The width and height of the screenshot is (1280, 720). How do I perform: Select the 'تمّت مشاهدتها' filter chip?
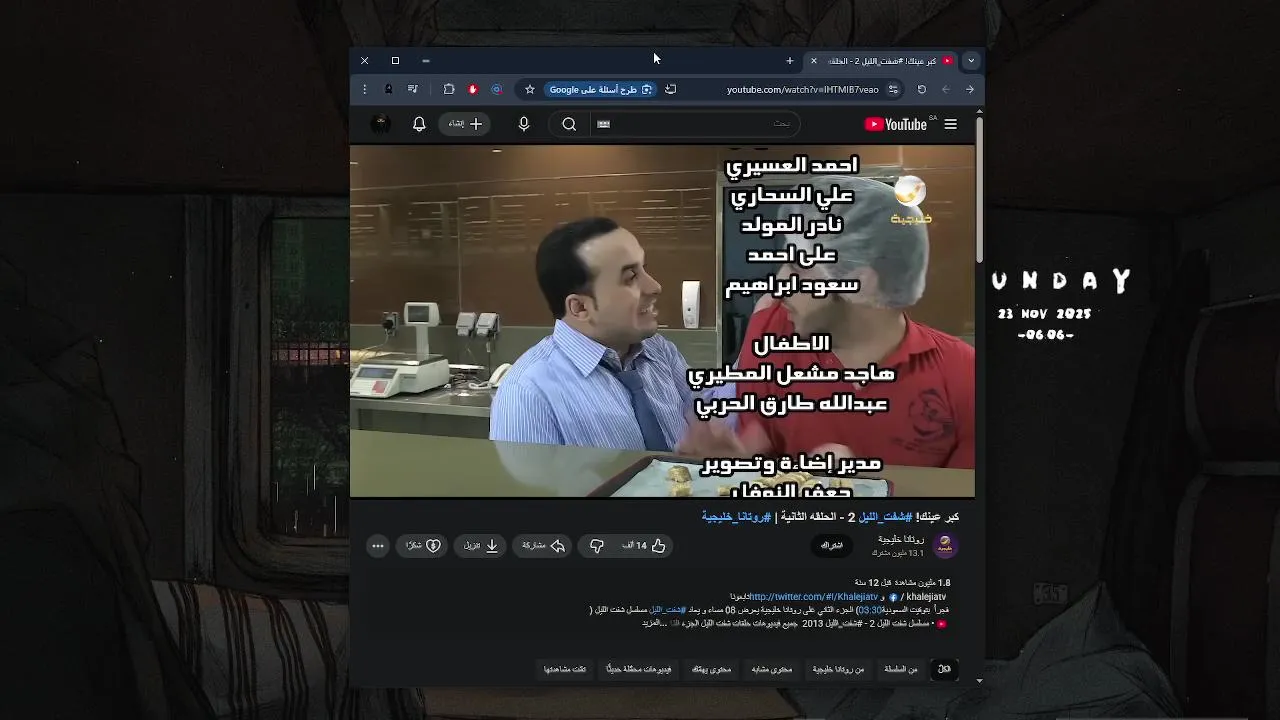click(x=565, y=669)
